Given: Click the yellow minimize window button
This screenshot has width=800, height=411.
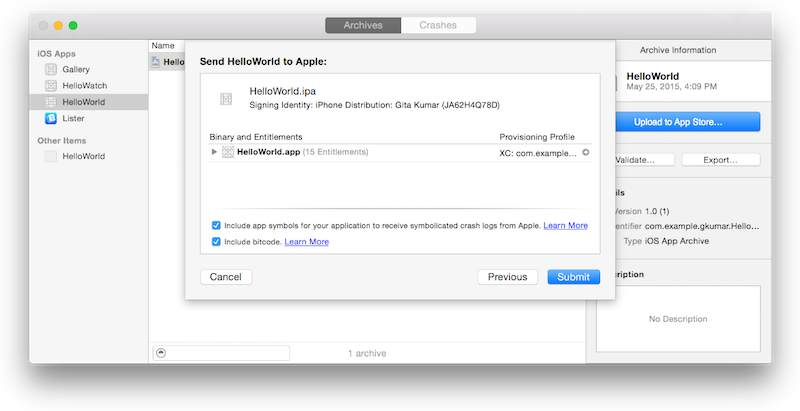Looking at the screenshot, I should point(58,25).
